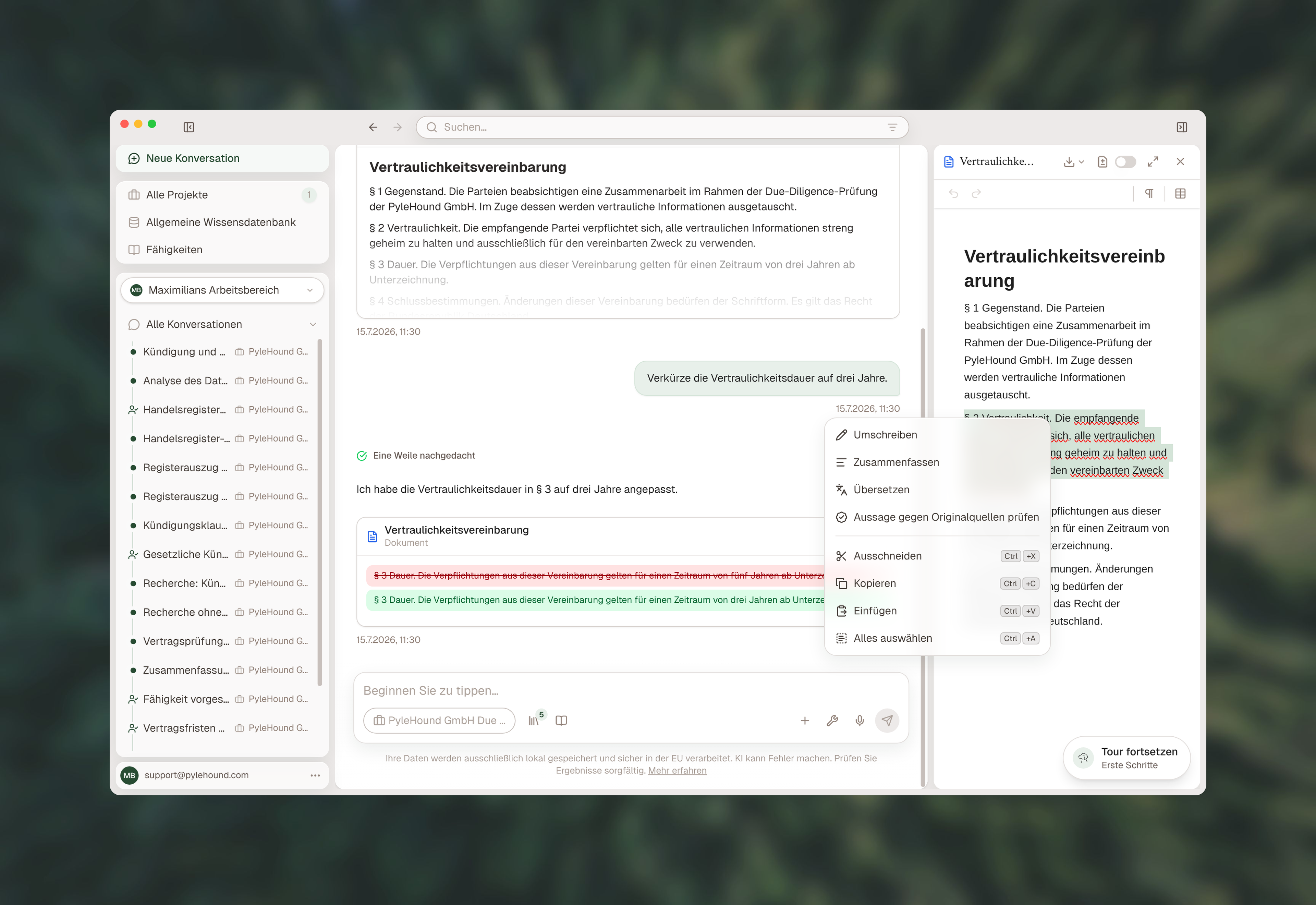Open Alle Projekte in sidebar

tap(222, 194)
